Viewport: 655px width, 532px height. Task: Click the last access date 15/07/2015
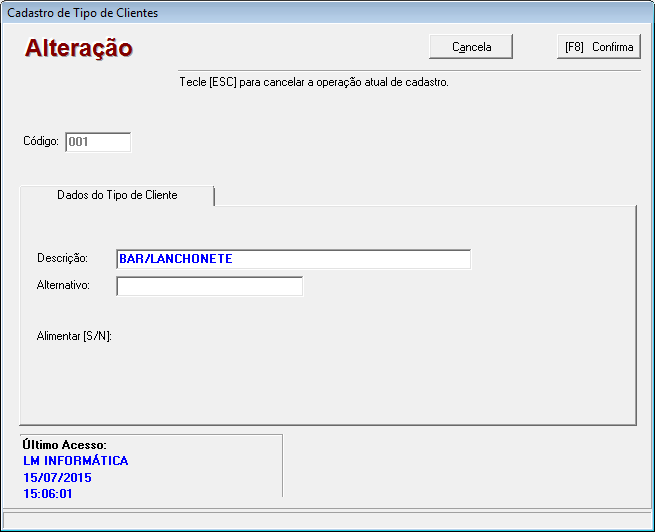(57, 478)
